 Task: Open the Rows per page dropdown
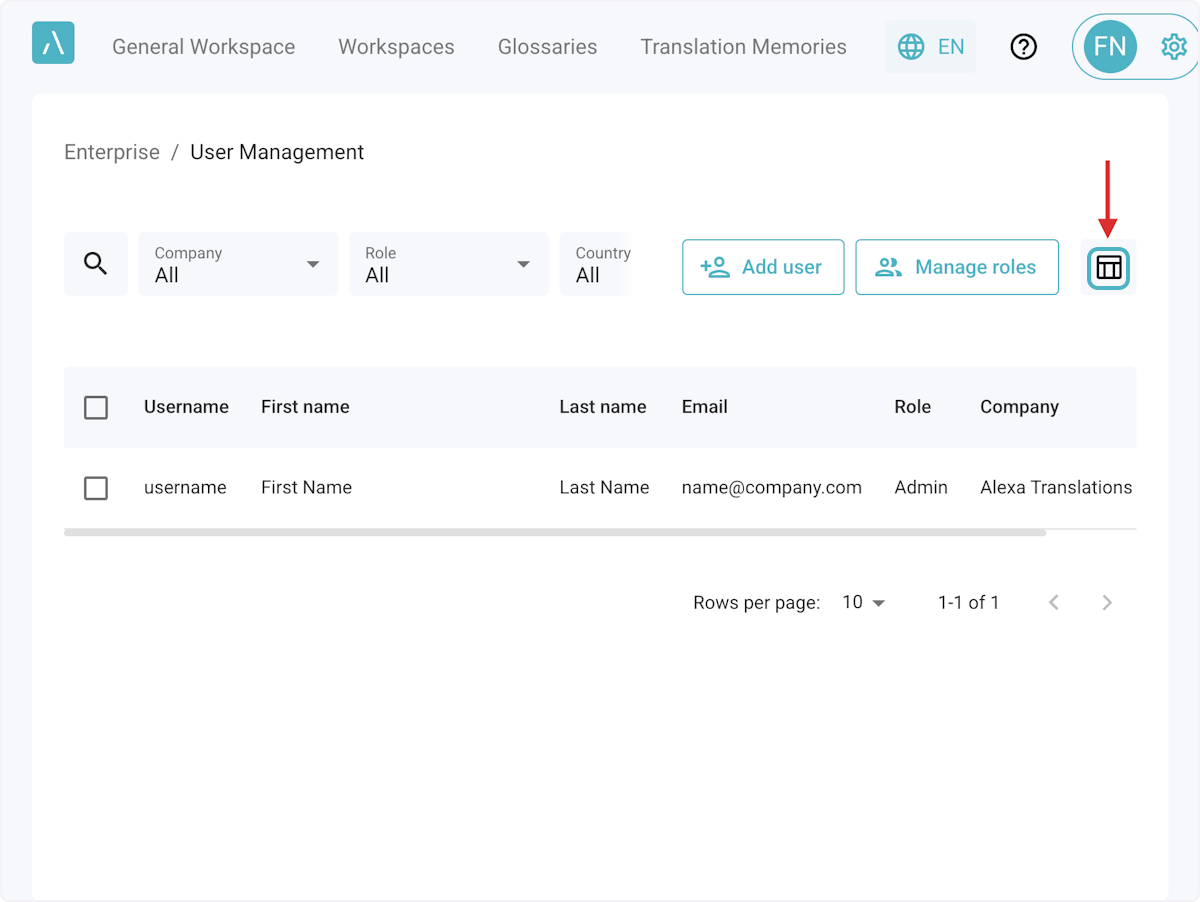[x=864, y=602]
